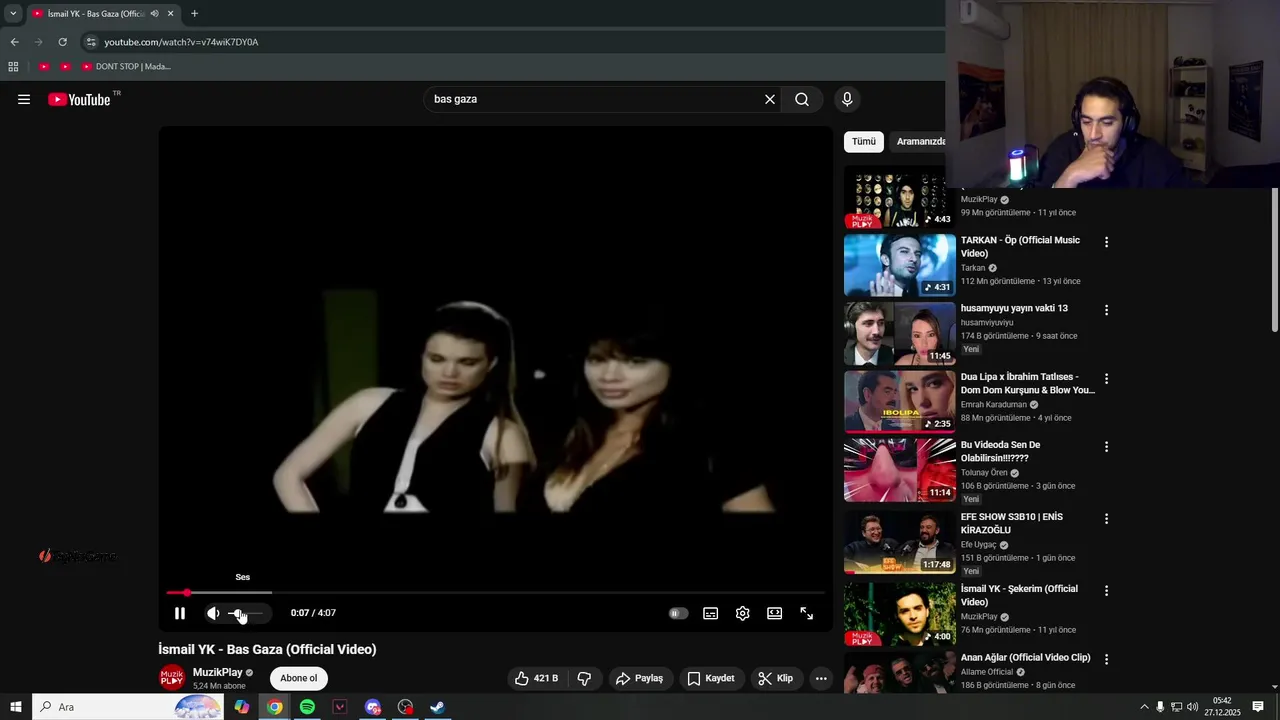Viewport: 1280px width, 720px height.
Task: Open options for EFE SHOW S3B10 video
Action: pos(1106,519)
